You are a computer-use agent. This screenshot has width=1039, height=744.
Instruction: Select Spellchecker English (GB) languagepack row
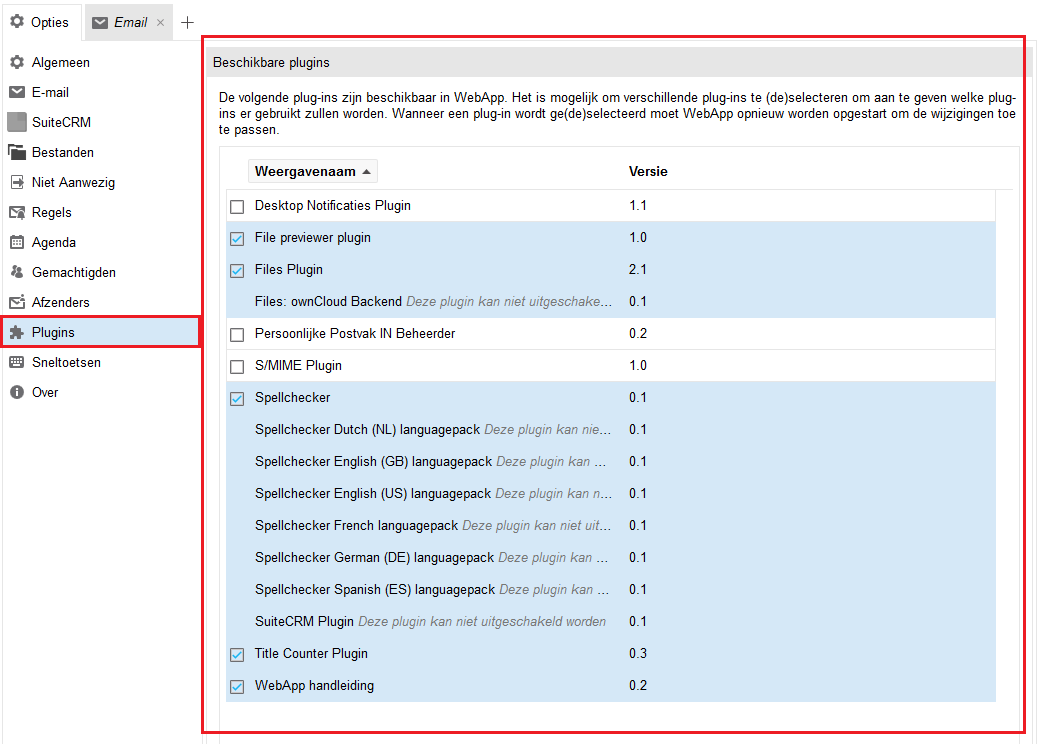[610, 461]
